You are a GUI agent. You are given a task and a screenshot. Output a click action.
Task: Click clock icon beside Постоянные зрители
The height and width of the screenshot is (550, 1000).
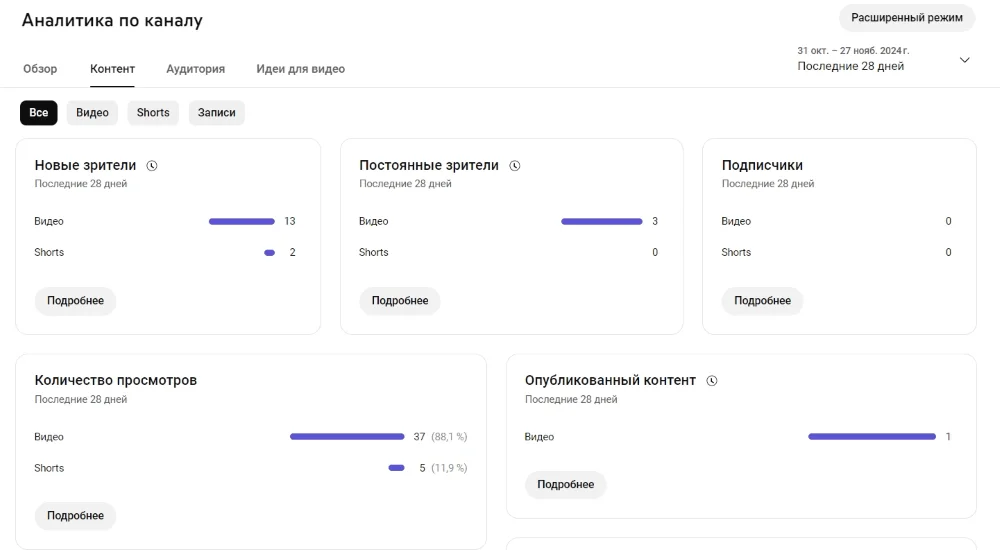515,166
